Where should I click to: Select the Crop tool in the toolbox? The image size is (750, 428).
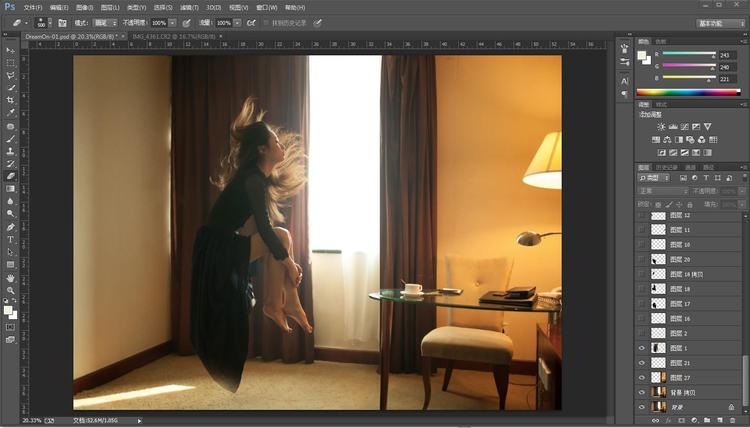pos(11,100)
